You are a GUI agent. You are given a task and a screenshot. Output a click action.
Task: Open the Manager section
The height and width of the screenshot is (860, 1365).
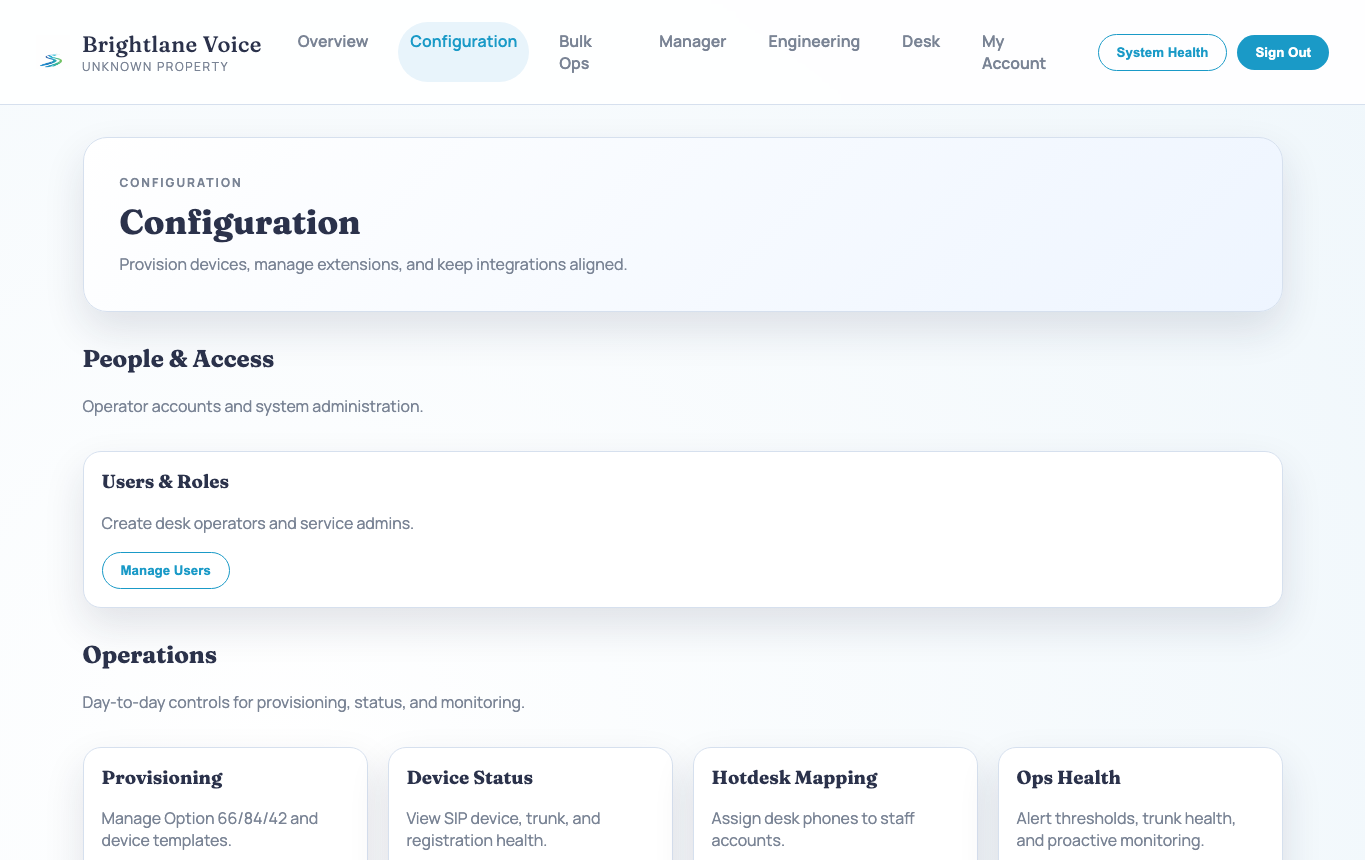point(692,41)
